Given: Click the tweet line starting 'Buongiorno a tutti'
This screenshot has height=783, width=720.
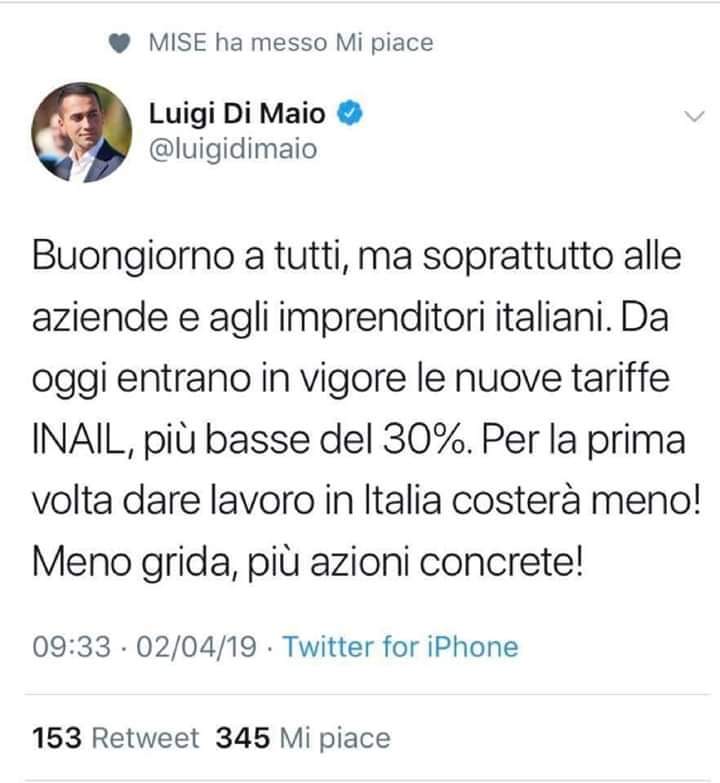Looking at the screenshot, I should point(357,257).
